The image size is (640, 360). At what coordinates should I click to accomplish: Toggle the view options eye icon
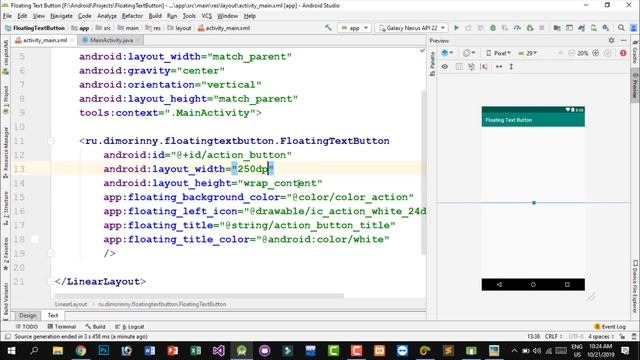pos(445,67)
